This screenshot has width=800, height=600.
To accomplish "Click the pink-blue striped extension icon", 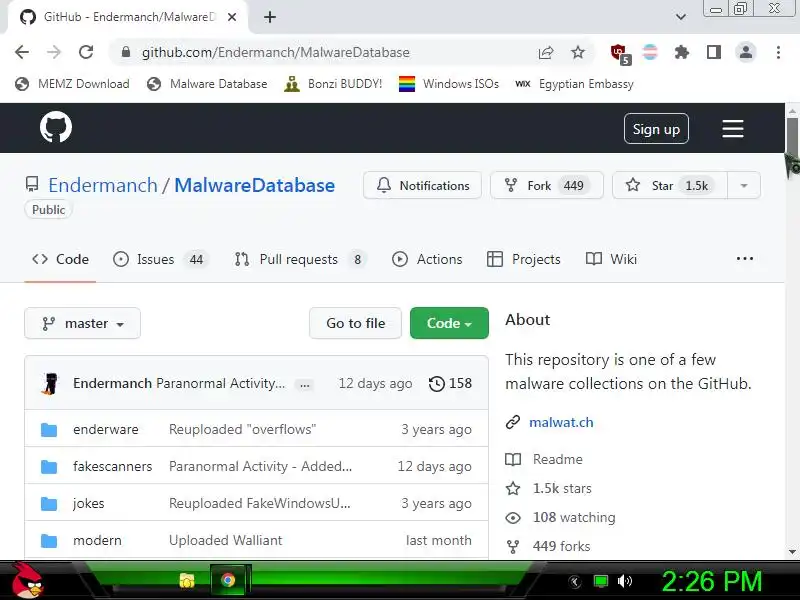I will (650, 52).
